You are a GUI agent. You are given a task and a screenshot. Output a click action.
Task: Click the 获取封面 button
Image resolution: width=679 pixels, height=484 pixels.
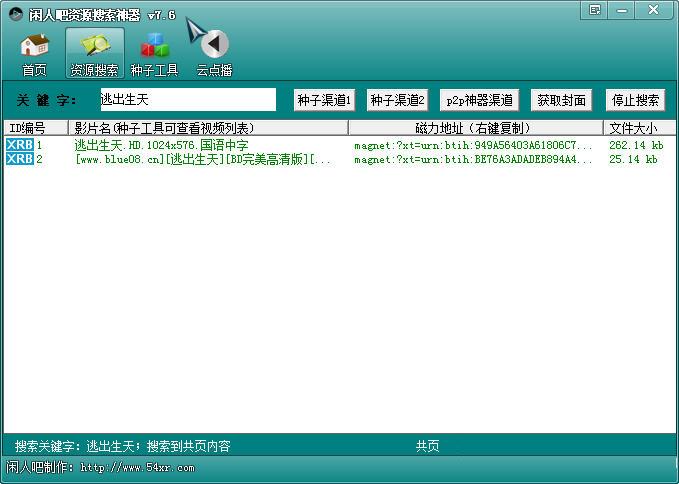click(561, 100)
